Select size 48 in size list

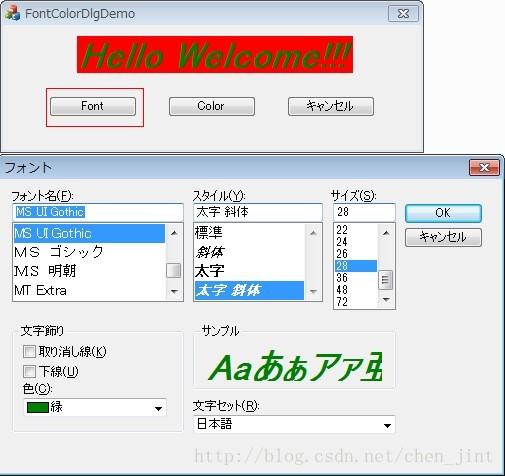(x=356, y=290)
